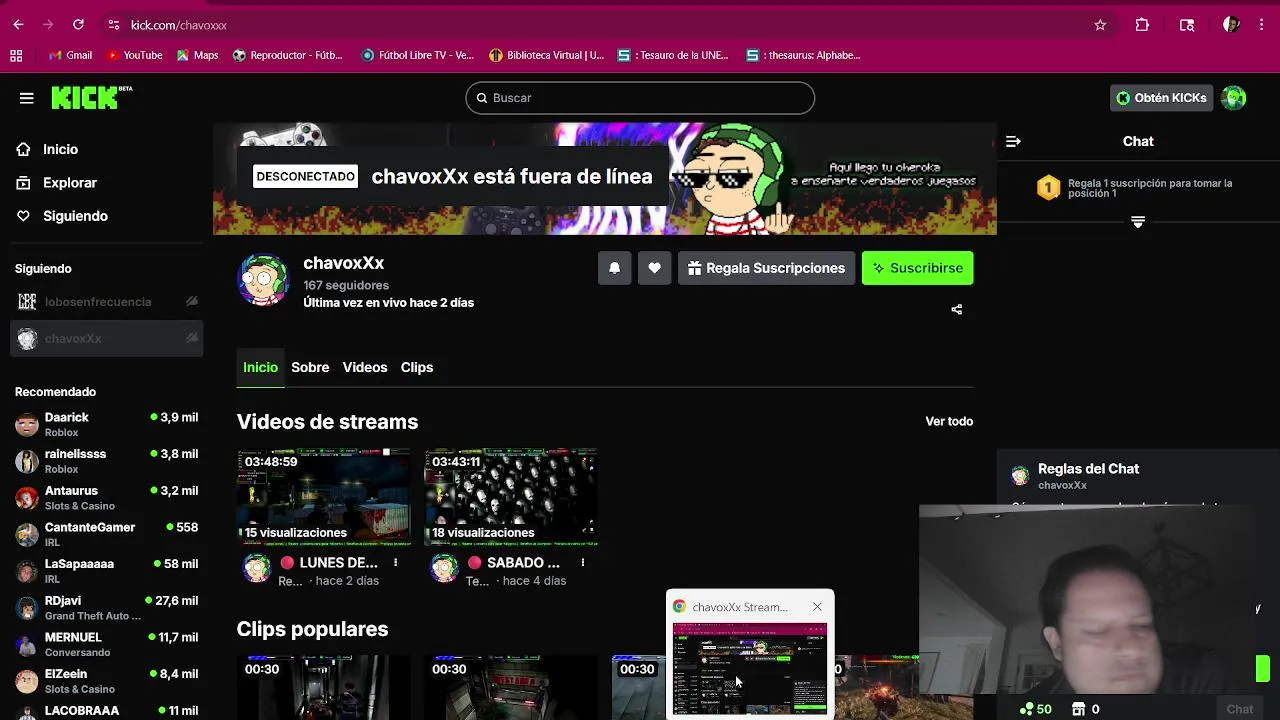Open options menu for LUNES DE video
Image resolution: width=1280 pixels, height=720 pixels.
pos(396,563)
